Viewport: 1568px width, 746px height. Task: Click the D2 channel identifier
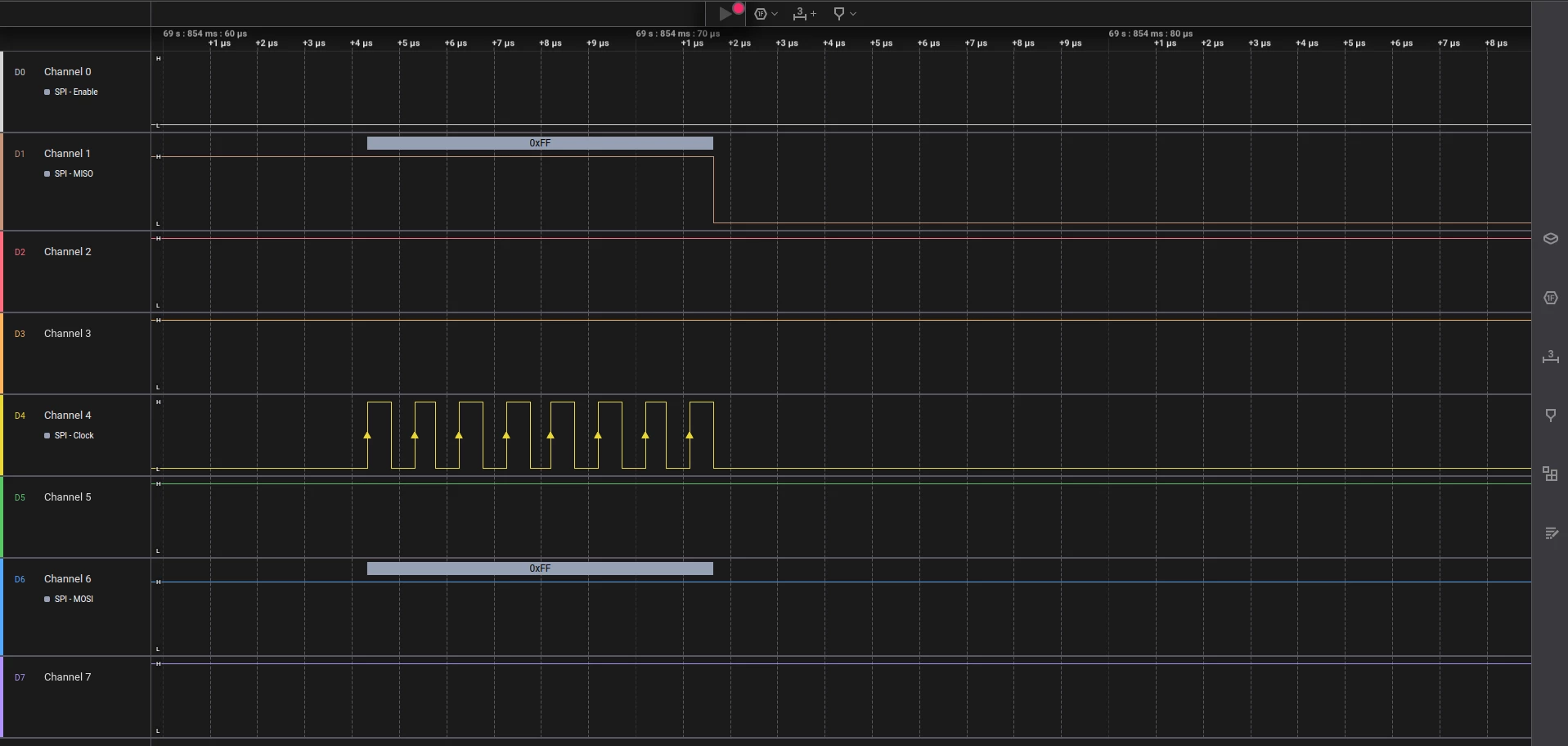[20, 252]
